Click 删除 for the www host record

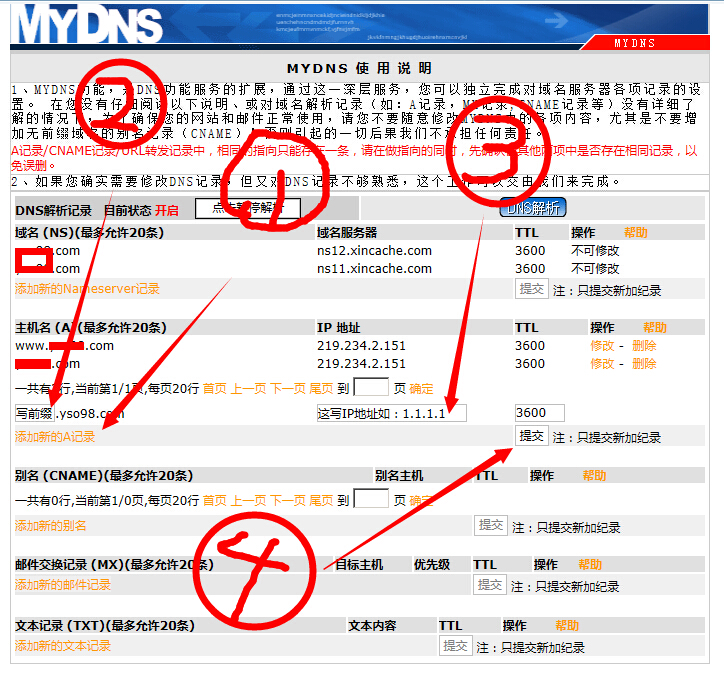point(644,346)
